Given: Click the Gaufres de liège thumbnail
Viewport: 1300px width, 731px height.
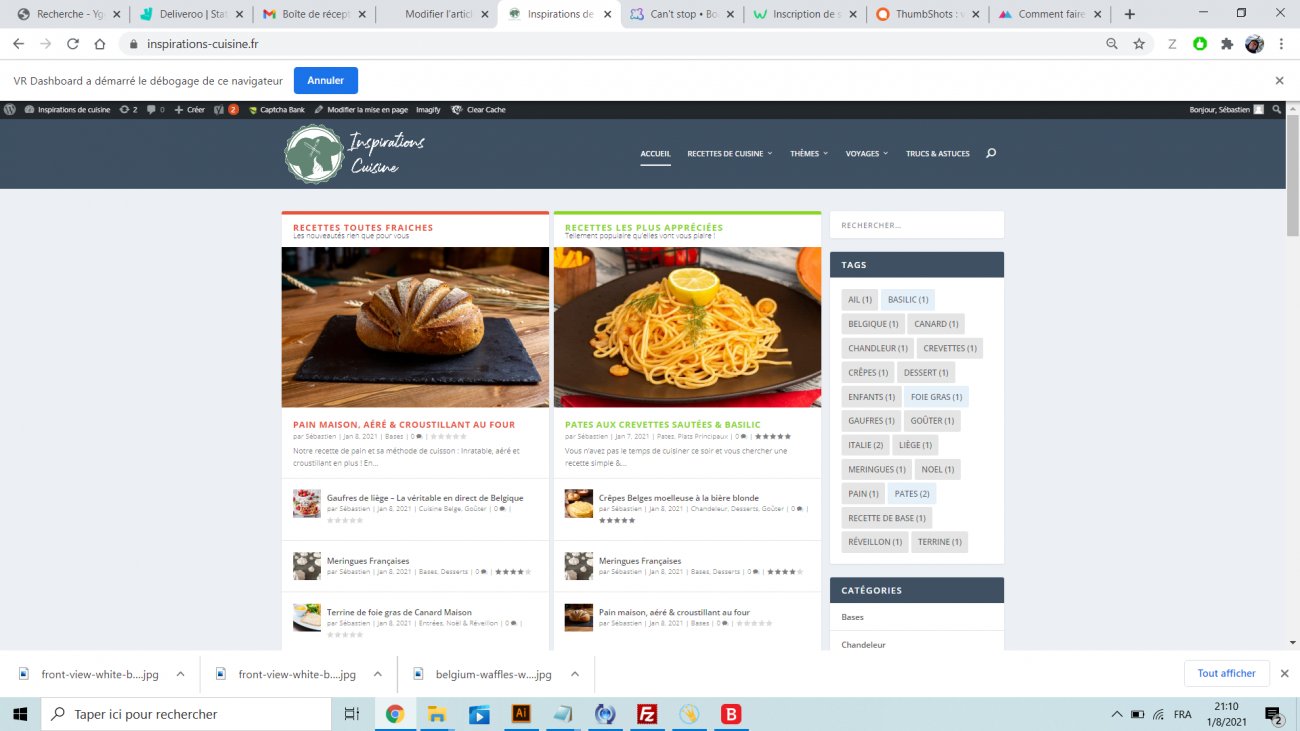Looking at the screenshot, I should [307, 503].
